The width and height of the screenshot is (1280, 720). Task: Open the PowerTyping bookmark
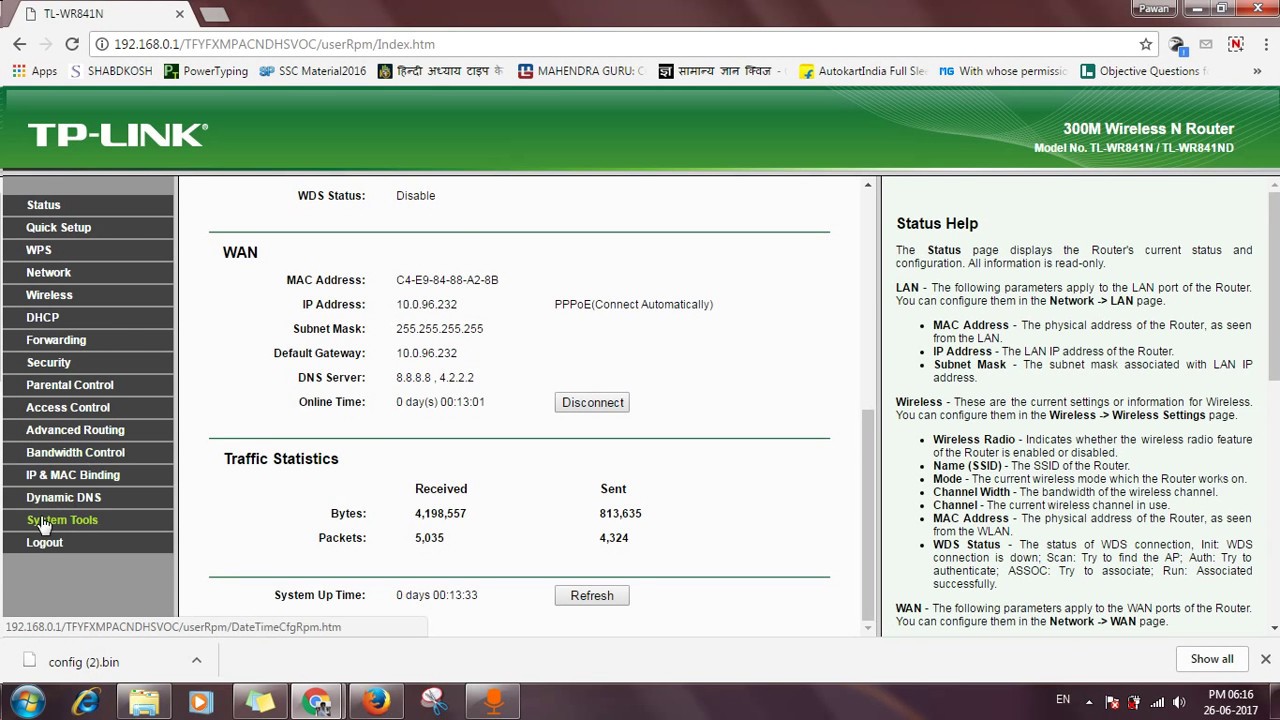pos(206,71)
